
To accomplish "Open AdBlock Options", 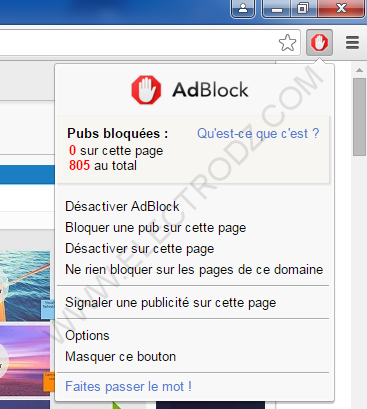I will click(x=87, y=336).
